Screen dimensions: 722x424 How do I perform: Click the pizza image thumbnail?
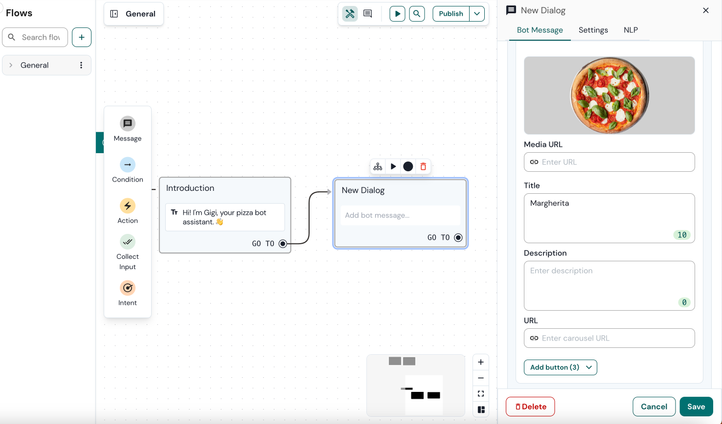609,95
